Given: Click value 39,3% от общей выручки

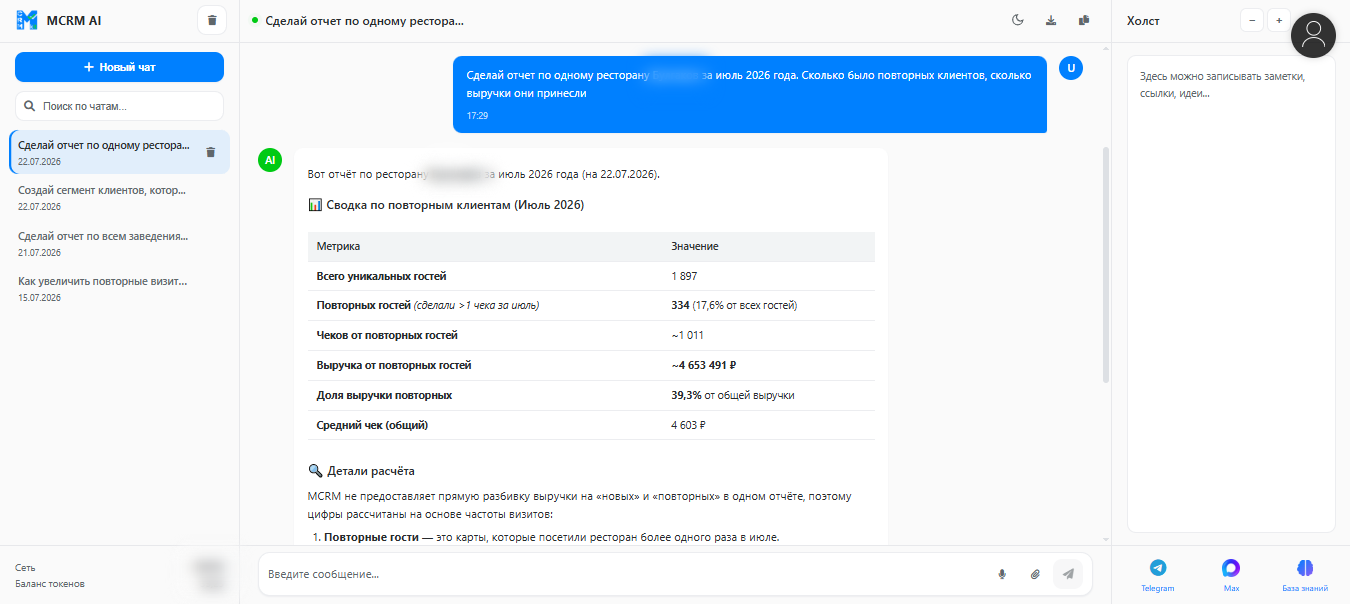Looking at the screenshot, I should (x=733, y=395).
